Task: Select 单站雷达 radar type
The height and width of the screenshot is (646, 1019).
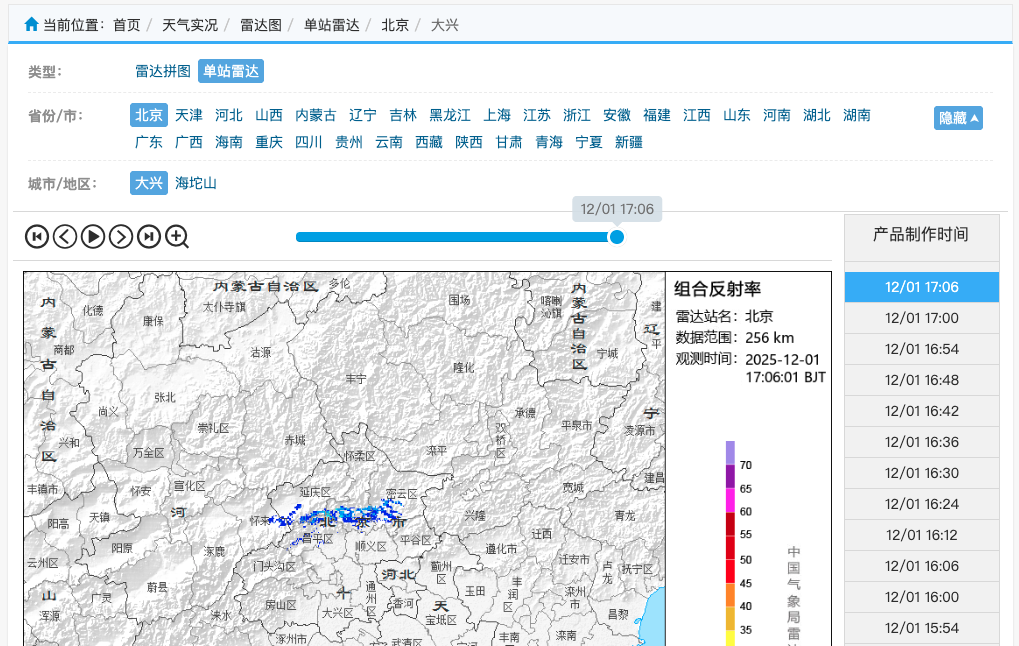Action: pyautogui.click(x=231, y=71)
